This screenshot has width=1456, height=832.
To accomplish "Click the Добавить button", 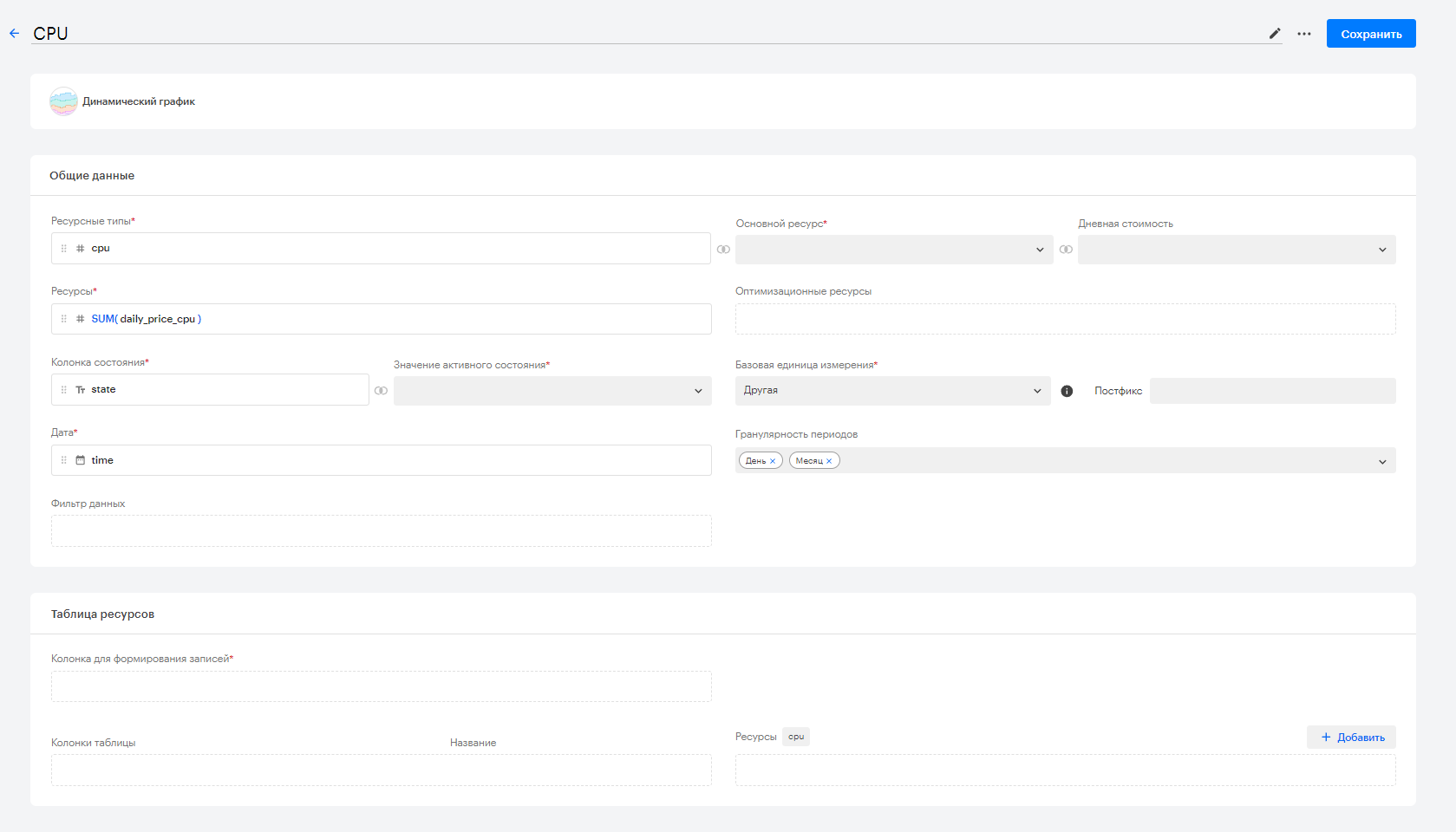I will click(x=1351, y=738).
